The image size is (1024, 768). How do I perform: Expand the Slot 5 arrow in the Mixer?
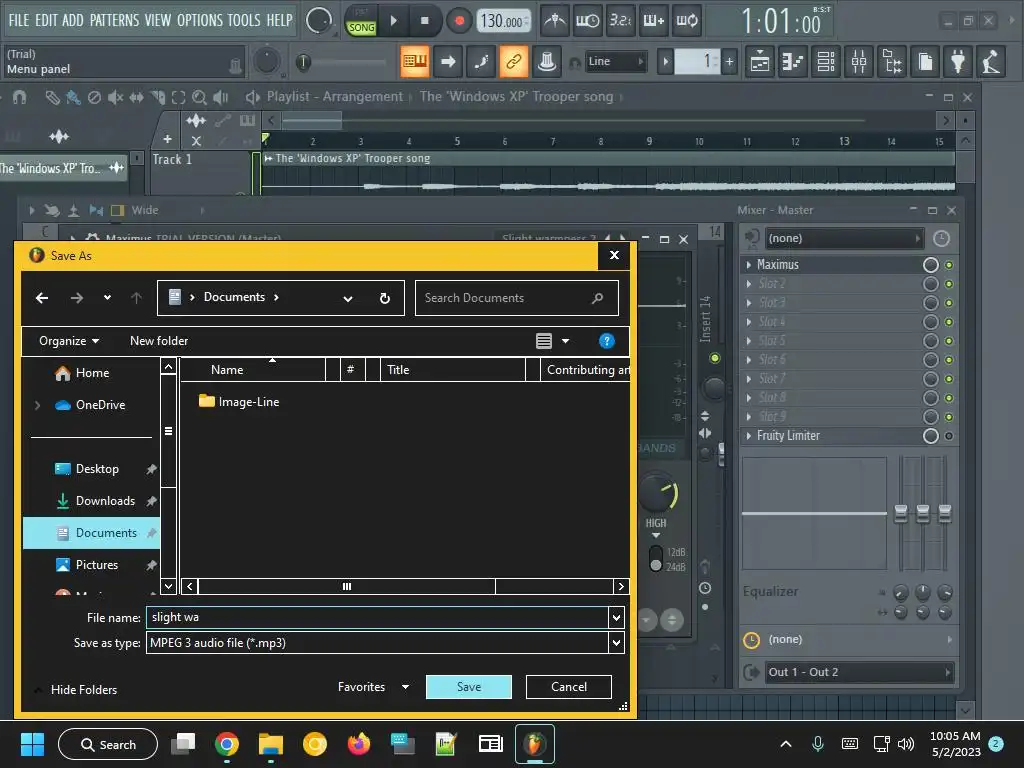tap(748, 341)
